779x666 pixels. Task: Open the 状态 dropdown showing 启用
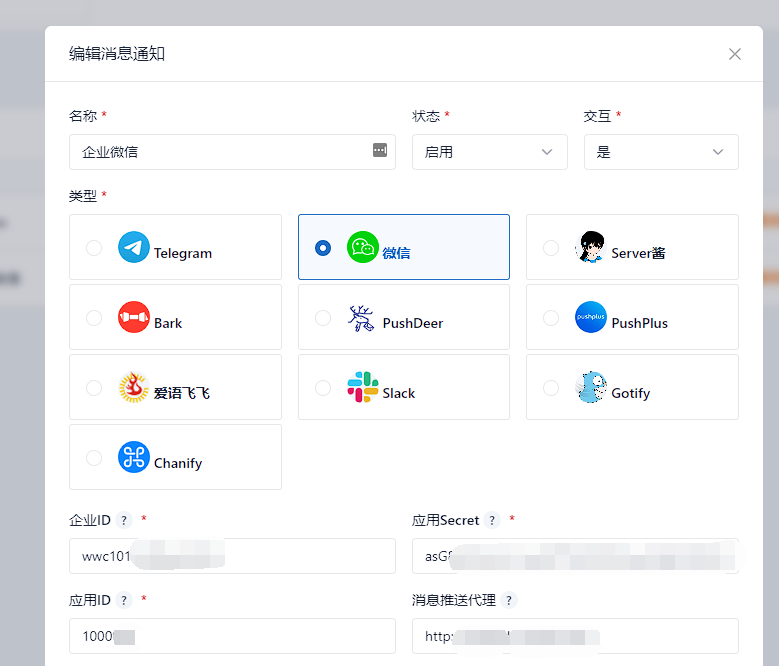click(489, 152)
